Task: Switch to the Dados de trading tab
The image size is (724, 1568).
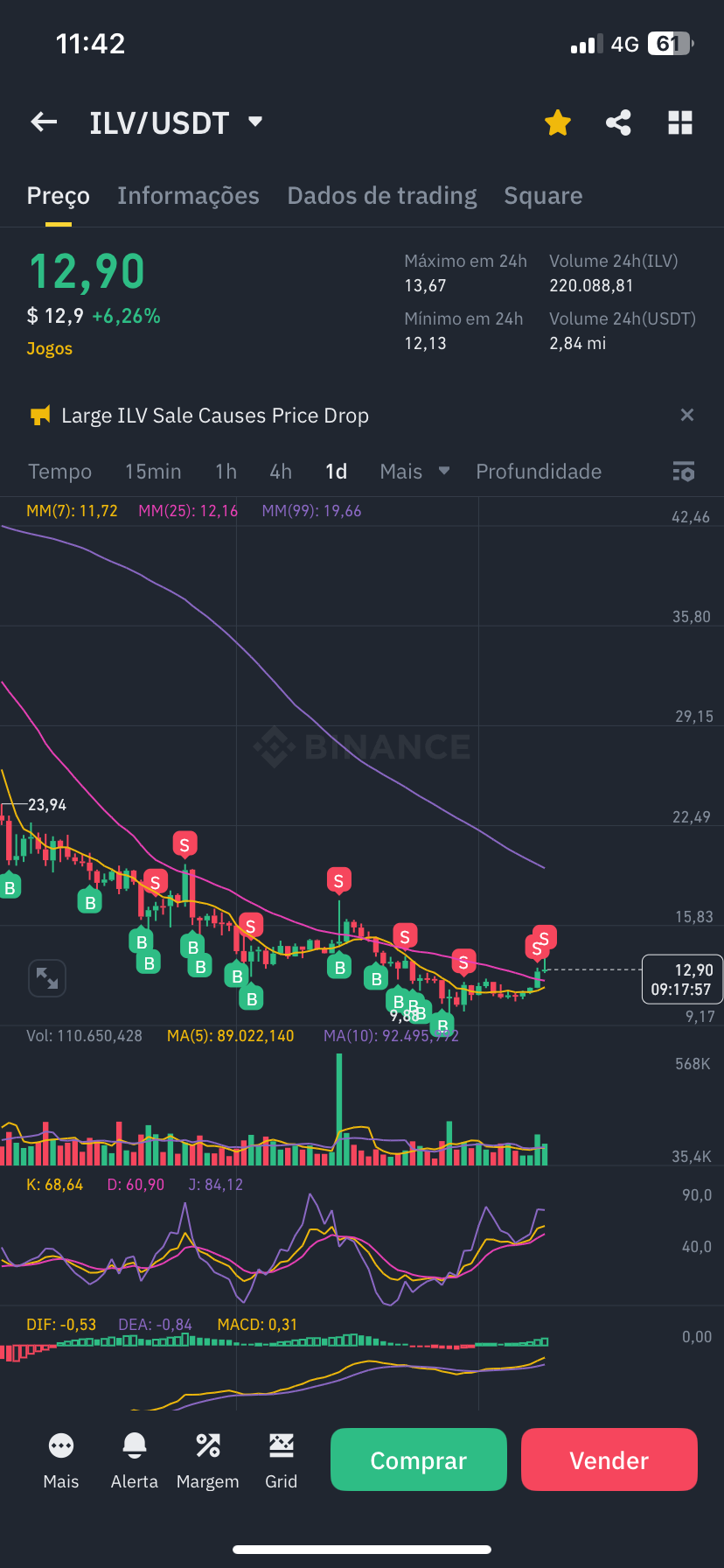Action: (x=382, y=196)
